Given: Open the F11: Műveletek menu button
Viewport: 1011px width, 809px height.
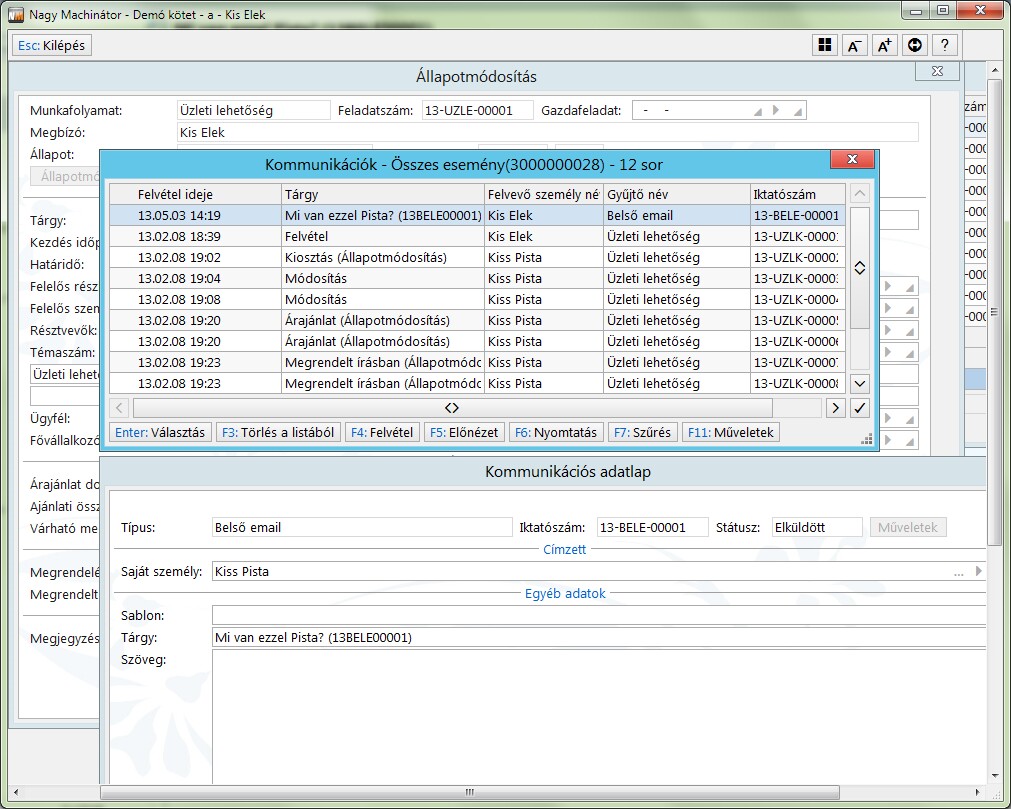Looking at the screenshot, I should [x=732, y=433].
